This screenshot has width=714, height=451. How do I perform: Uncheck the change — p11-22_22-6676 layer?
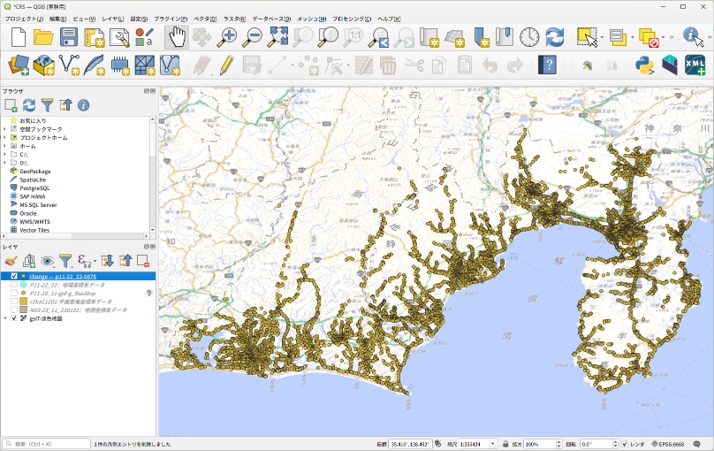click(x=14, y=276)
